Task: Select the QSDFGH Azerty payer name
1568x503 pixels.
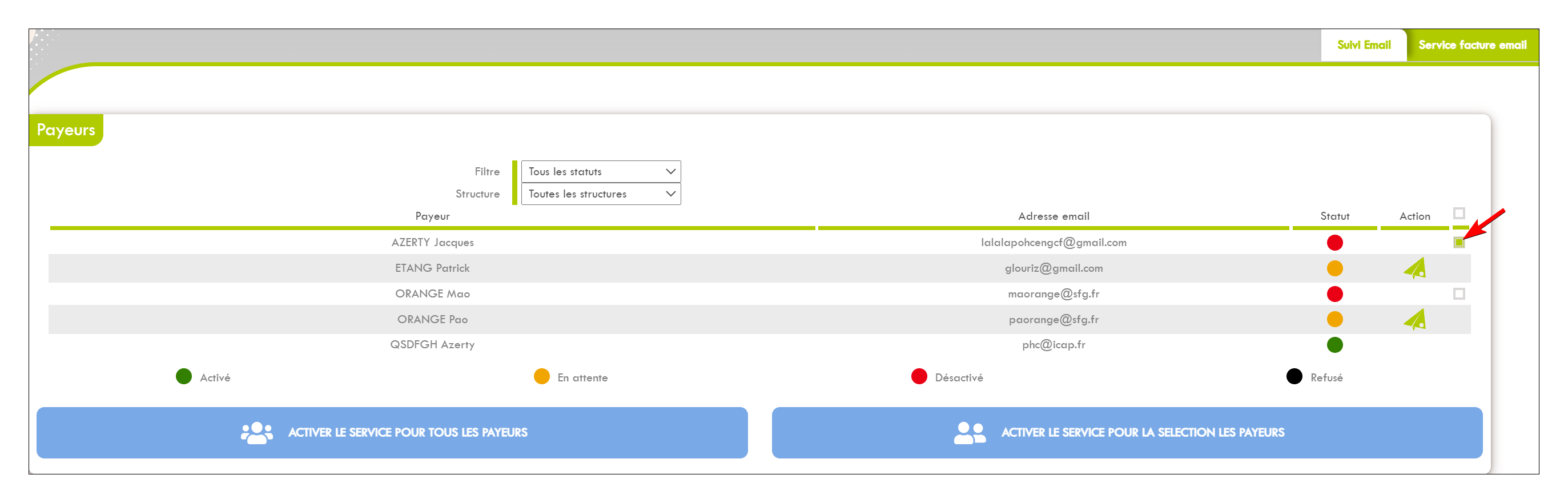Action: click(432, 345)
